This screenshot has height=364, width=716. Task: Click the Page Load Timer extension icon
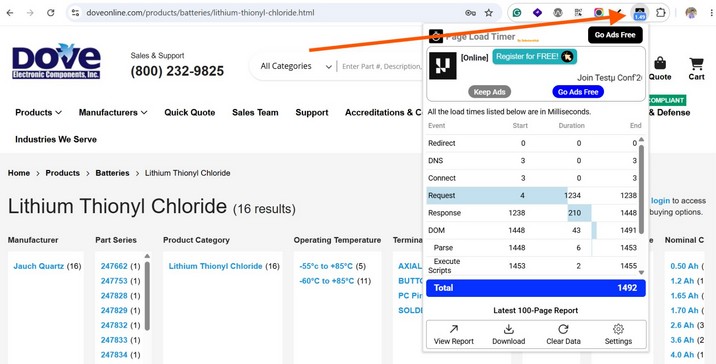640,13
